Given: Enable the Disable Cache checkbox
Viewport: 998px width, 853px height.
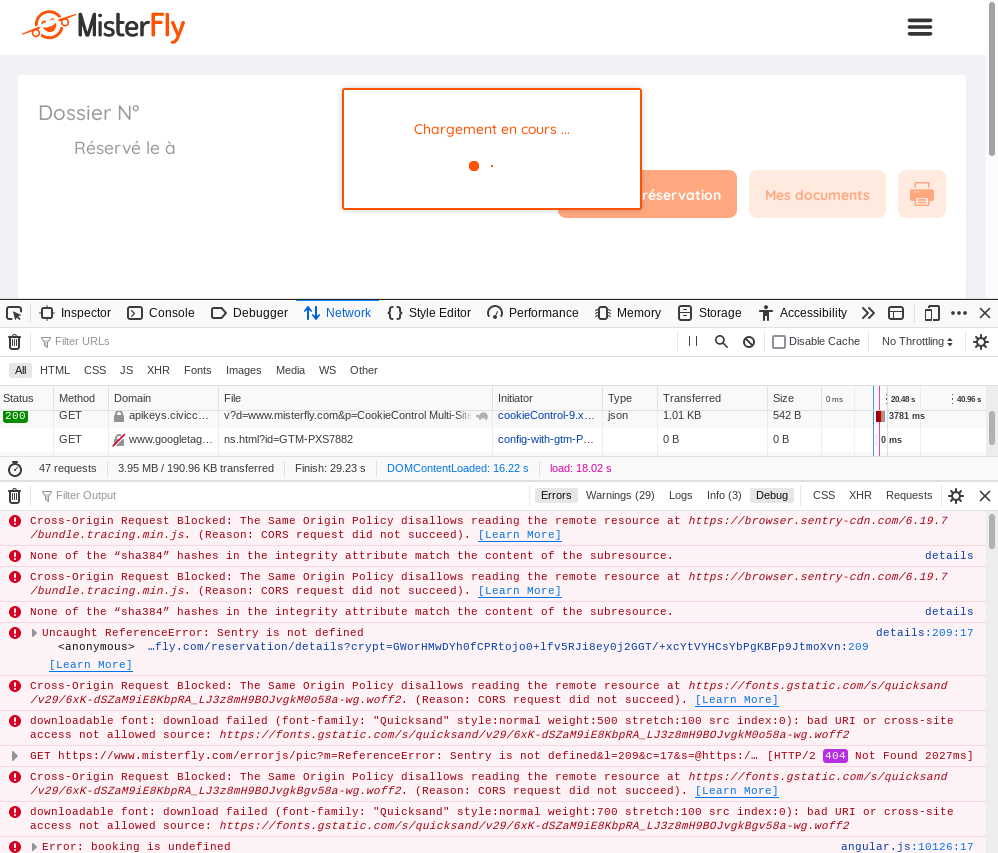Looking at the screenshot, I should coord(778,342).
